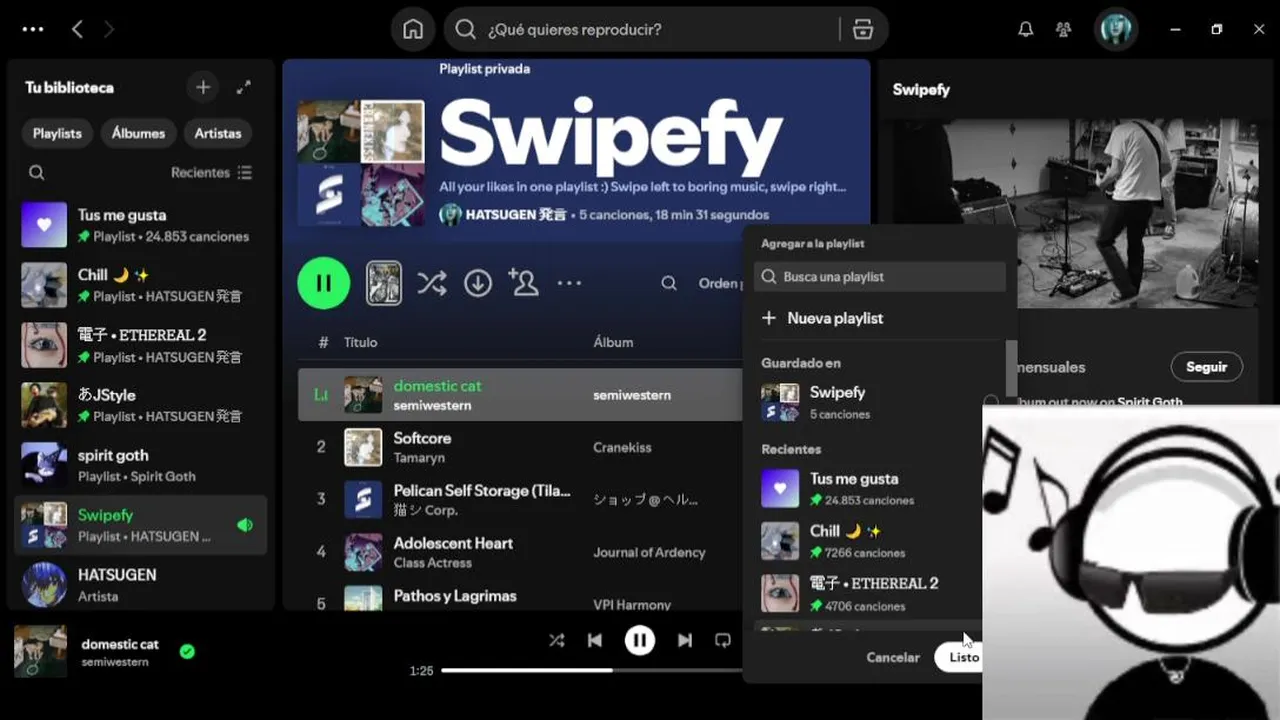
Task: Open the Browse icon in search bar
Action: pyautogui.click(x=863, y=29)
